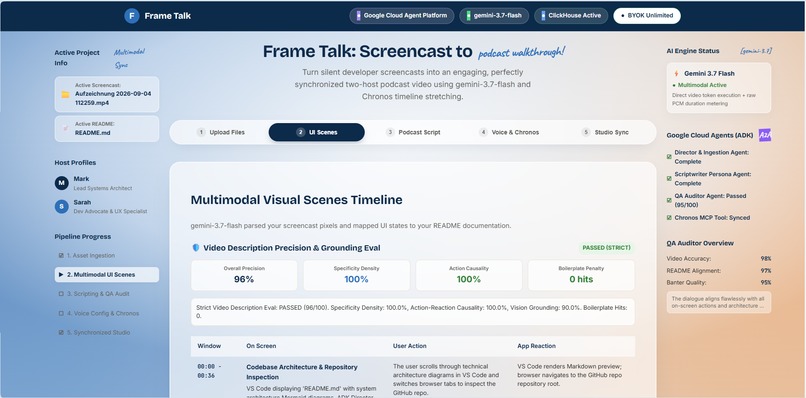Click the step number 5 circle icon
Screen dimensions: 806x398
586,132
